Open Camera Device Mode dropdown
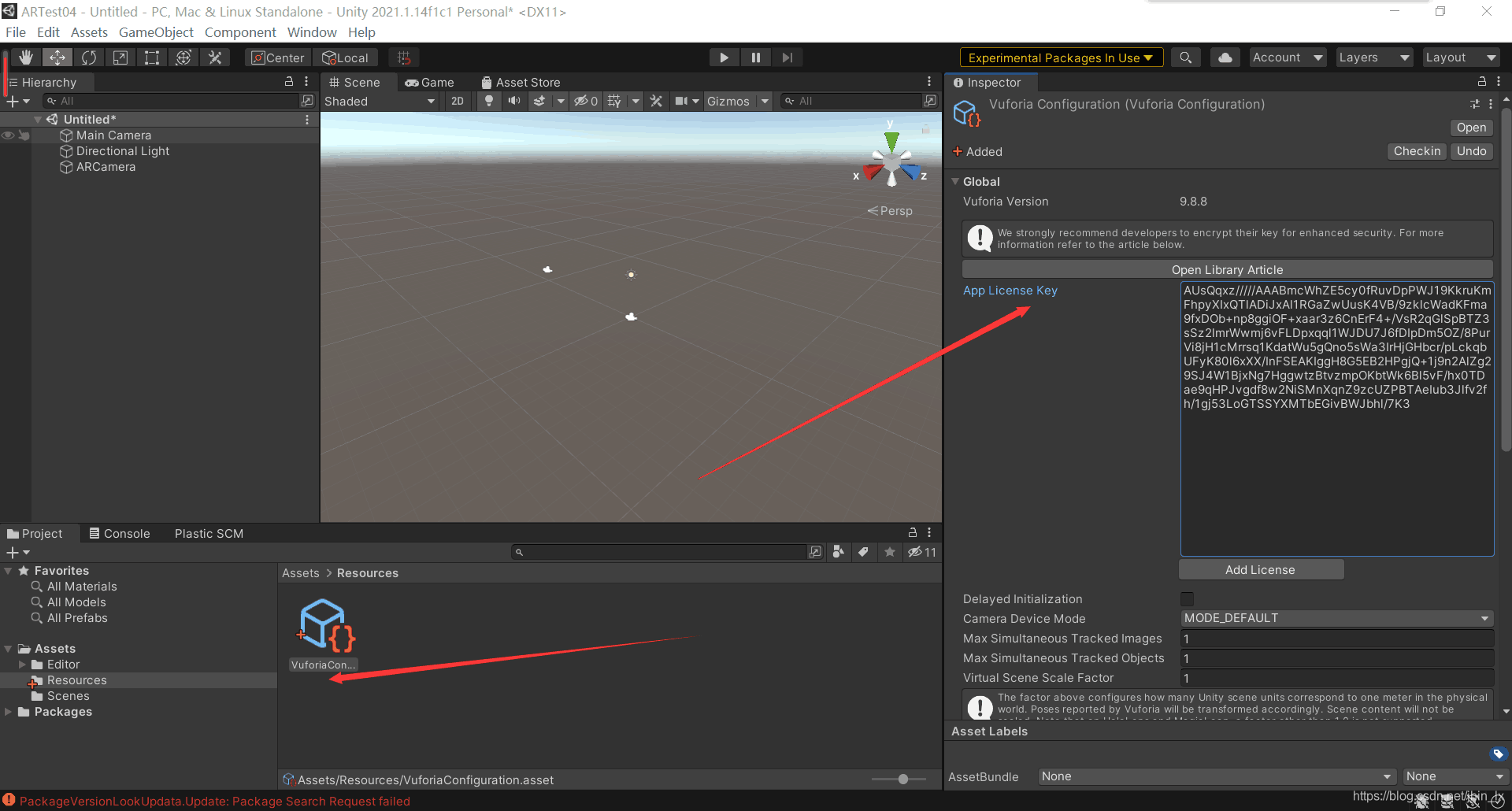This screenshot has height=811, width=1512. click(x=1336, y=618)
